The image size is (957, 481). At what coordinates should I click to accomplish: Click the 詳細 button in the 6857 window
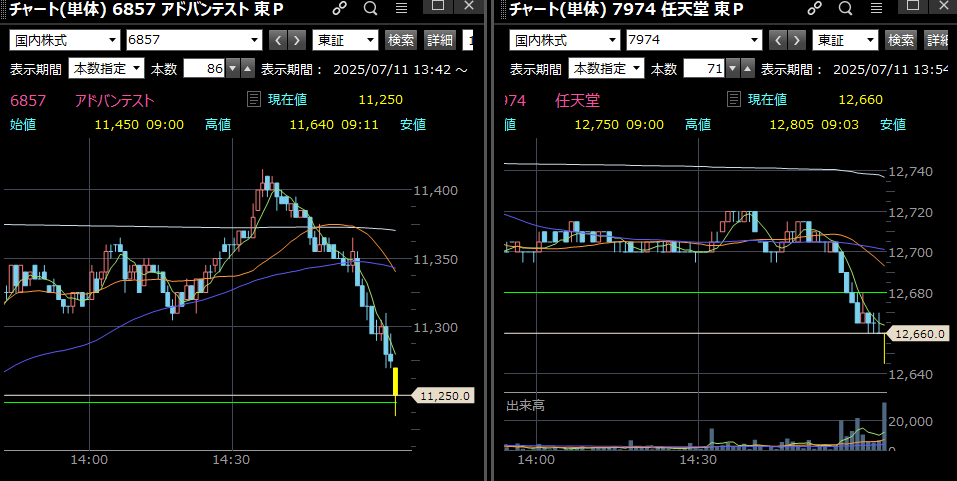(440, 41)
